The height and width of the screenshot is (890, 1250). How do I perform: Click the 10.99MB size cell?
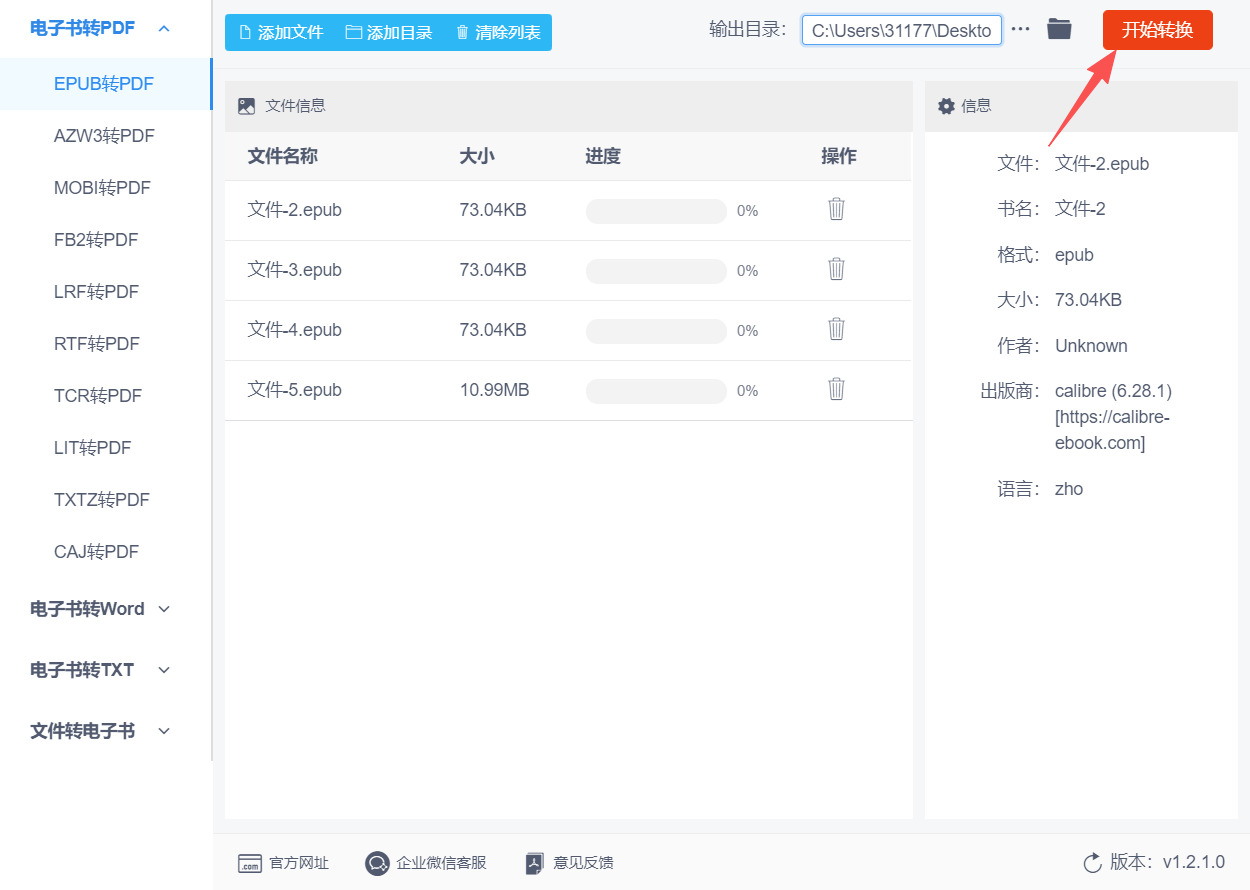tap(494, 390)
